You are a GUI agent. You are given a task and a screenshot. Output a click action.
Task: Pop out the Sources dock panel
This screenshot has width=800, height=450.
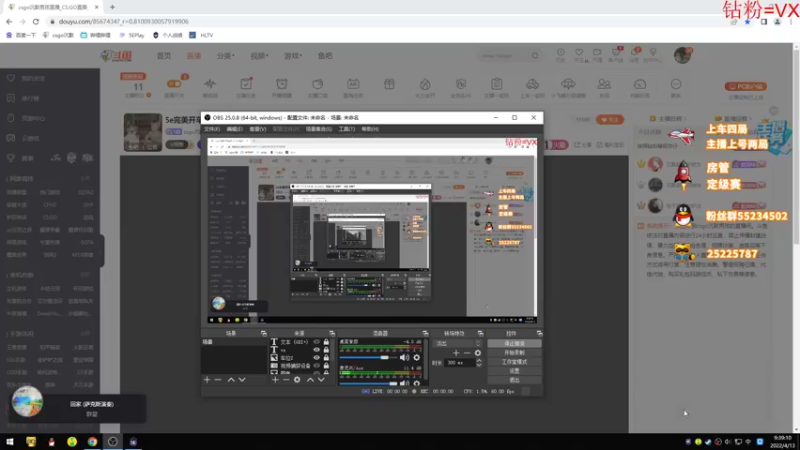coord(332,333)
